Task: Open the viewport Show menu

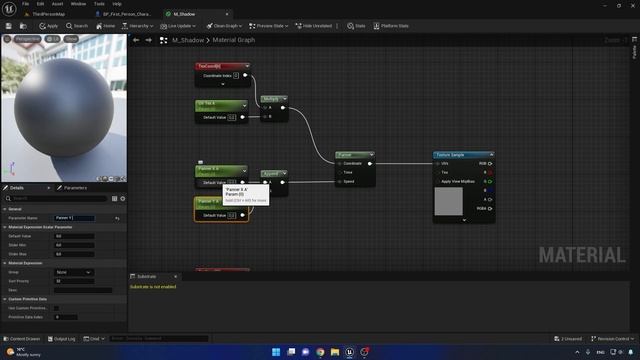Action: click(x=71, y=39)
